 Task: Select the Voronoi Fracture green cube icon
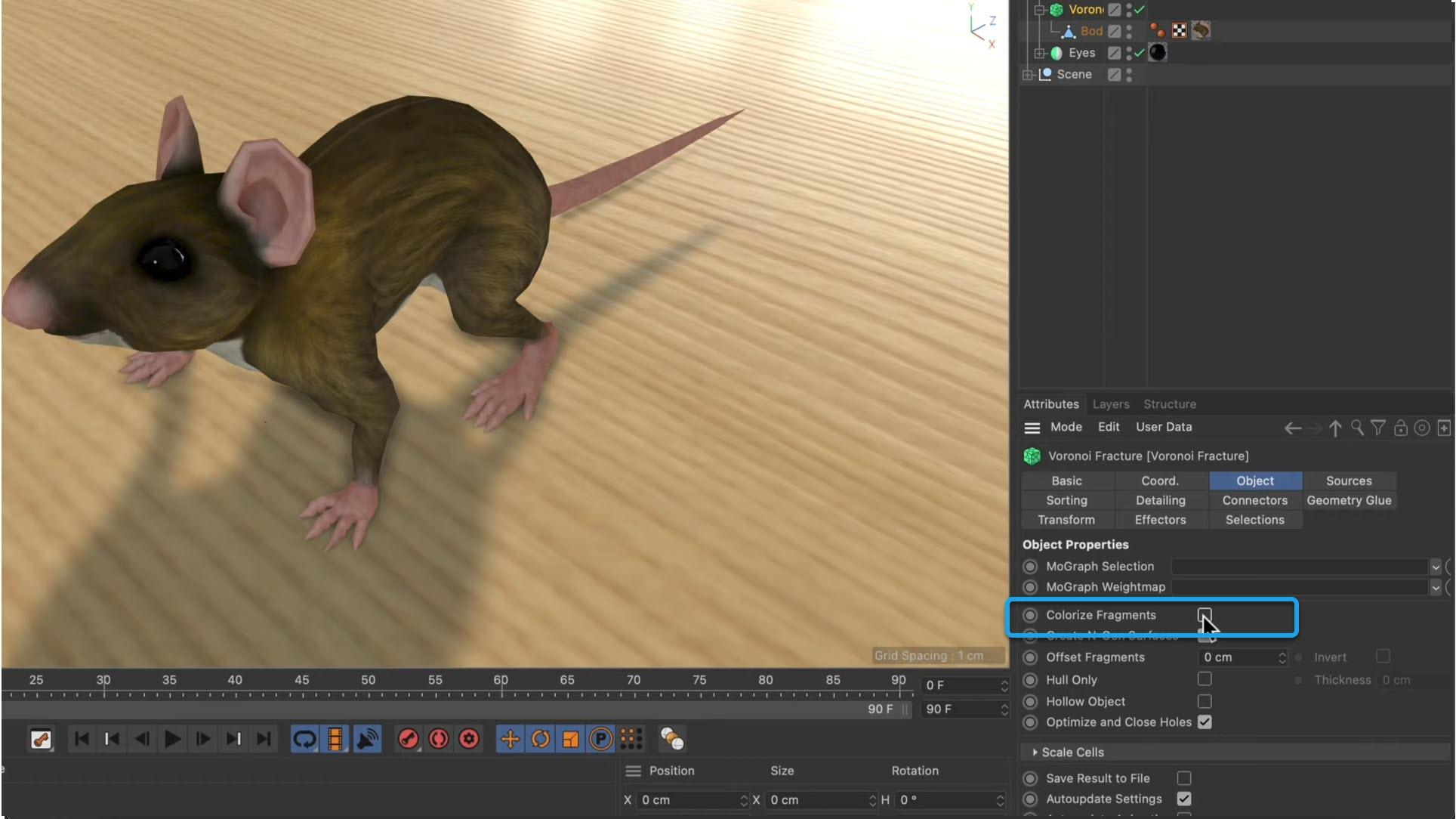coord(1055,9)
